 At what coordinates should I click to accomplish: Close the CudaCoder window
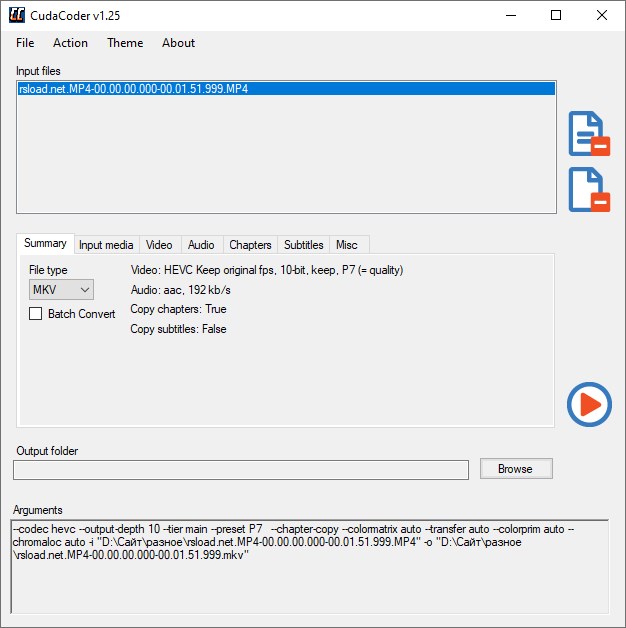click(602, 15)
